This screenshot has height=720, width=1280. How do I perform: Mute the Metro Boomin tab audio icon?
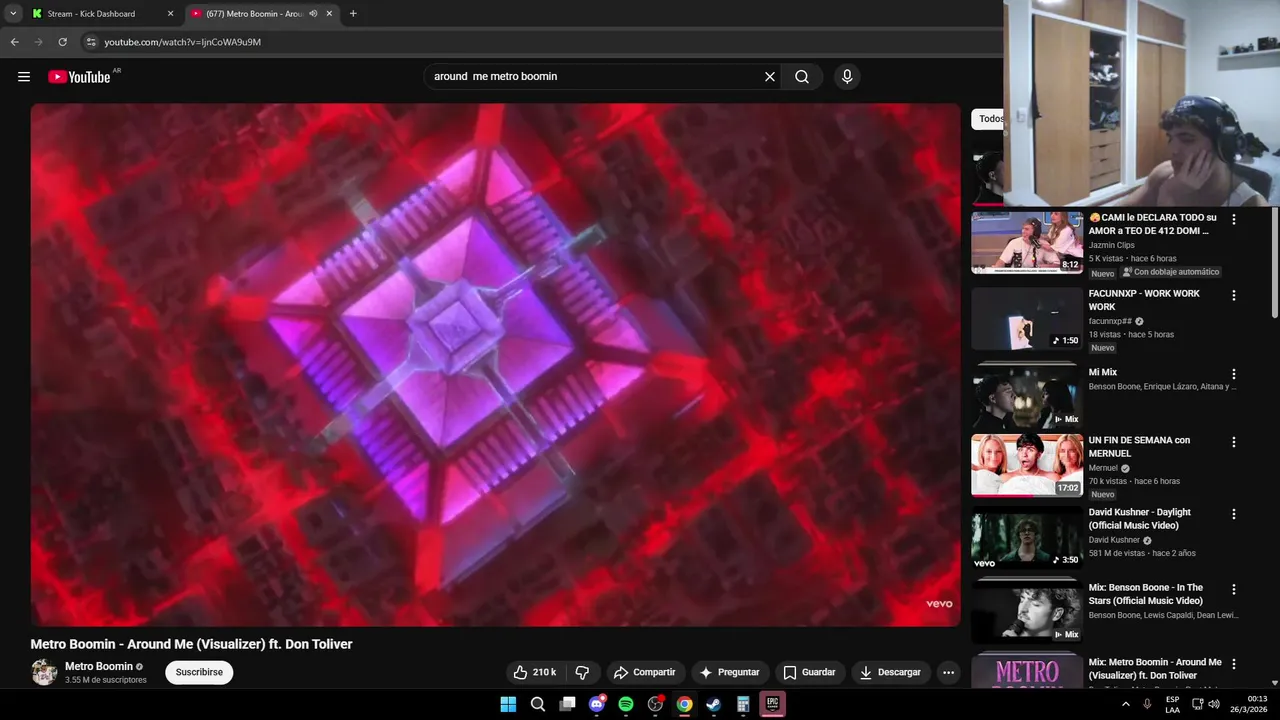(x=313, y=14)
